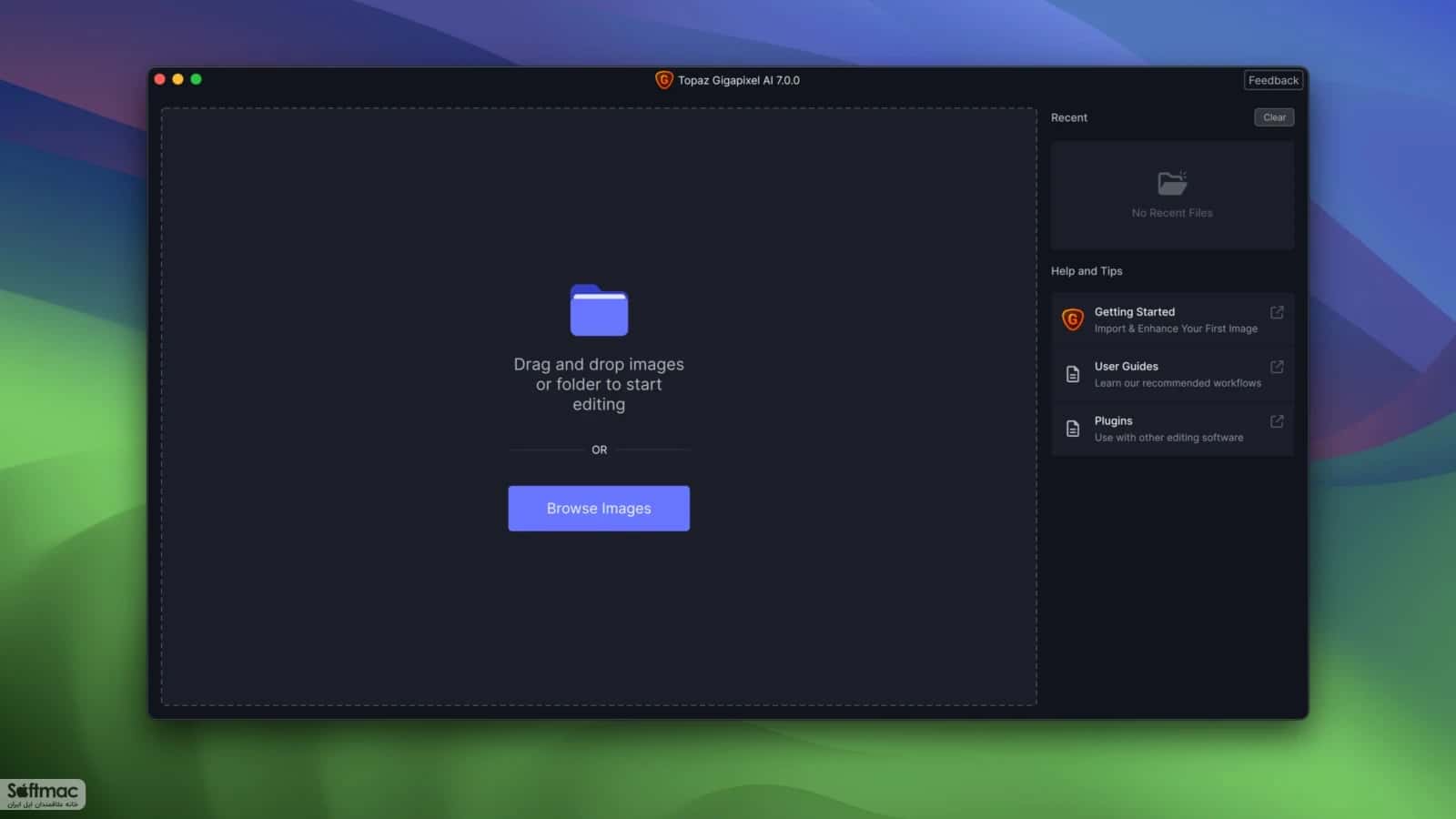1456x819 pixels.
Task: Click the User Guides document icon
Action: click(1073, 374)
